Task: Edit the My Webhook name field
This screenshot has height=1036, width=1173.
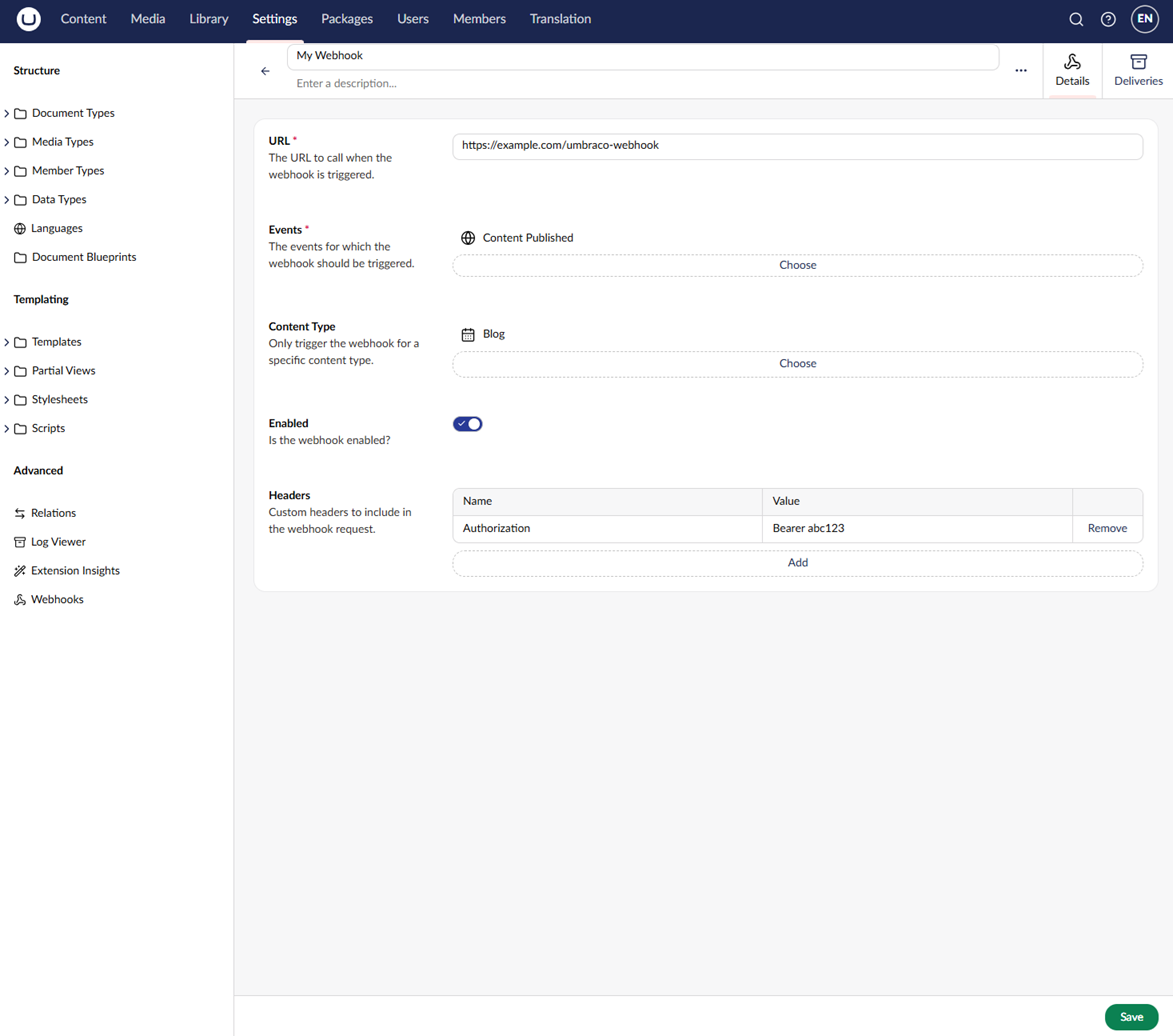Action: coord(643,56)
